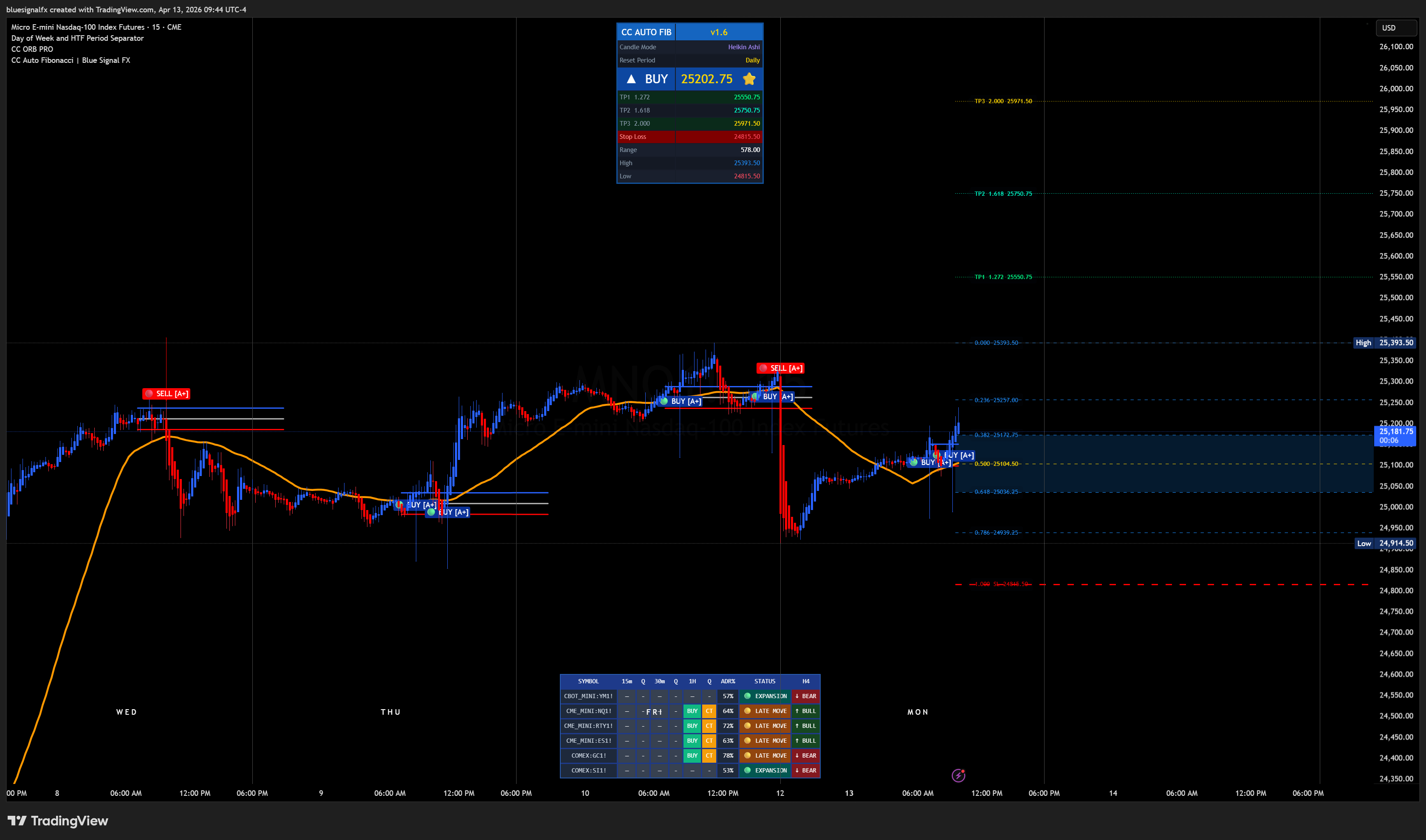Click the Daily reset period value

click(752, 61)
